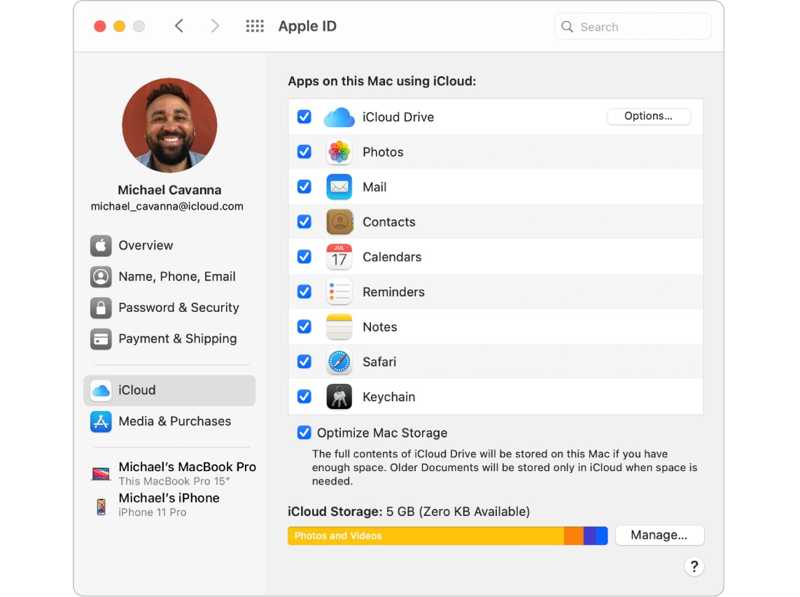The height and width of the screenshot is (597, 800).
Task: Show all preferences with the grid icon
Action: [255, 26]
